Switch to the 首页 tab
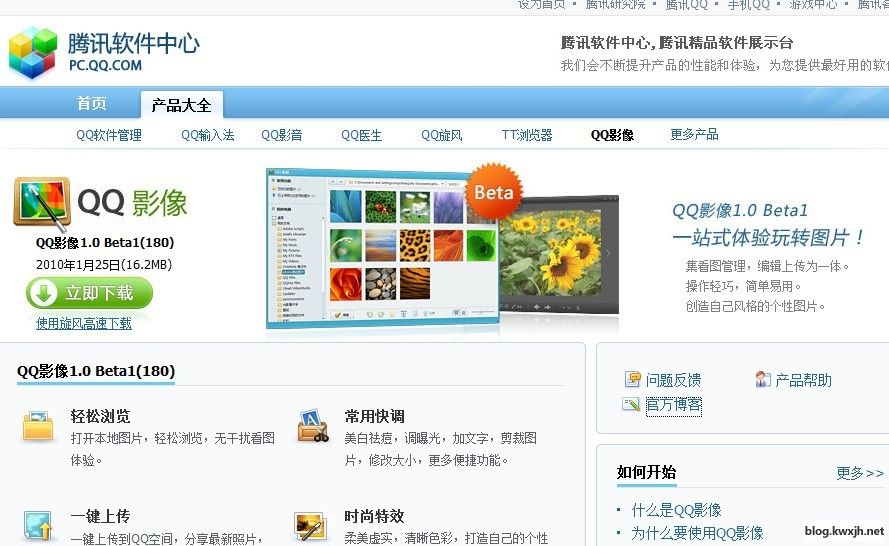 point(92,104)
